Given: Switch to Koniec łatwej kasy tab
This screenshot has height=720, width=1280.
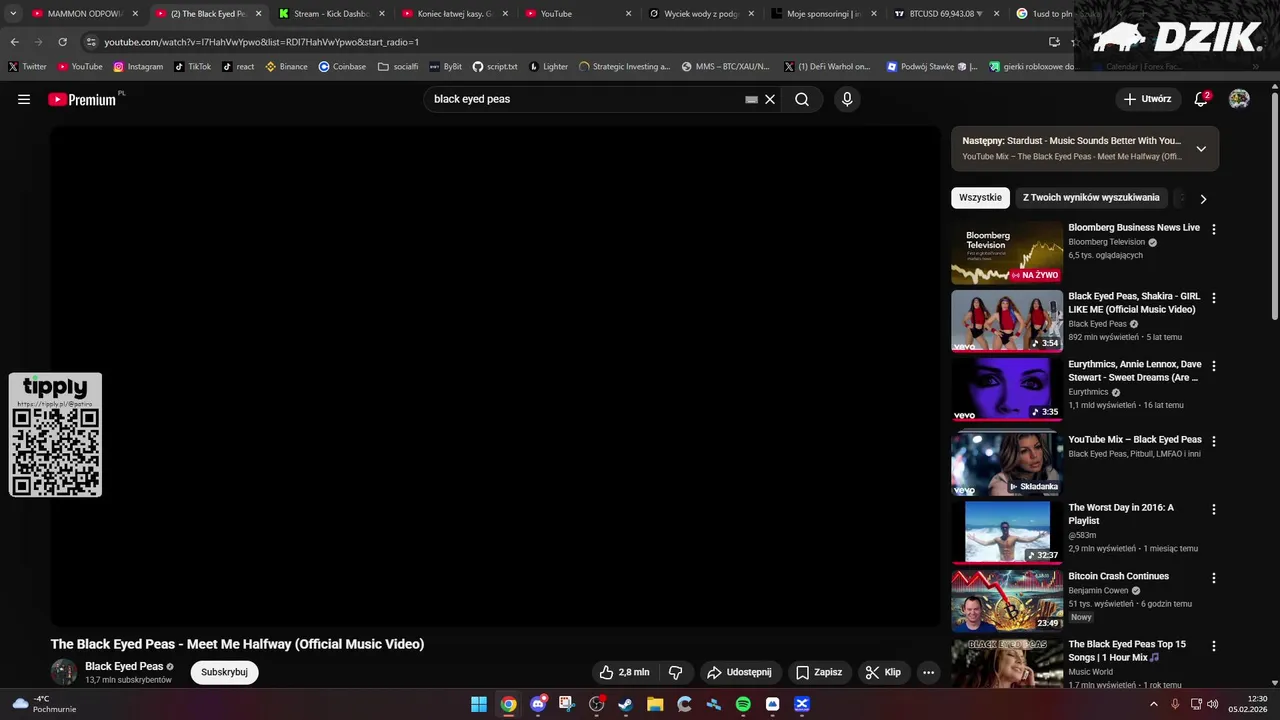Looking at the screenshot, I should coord(455,14).
